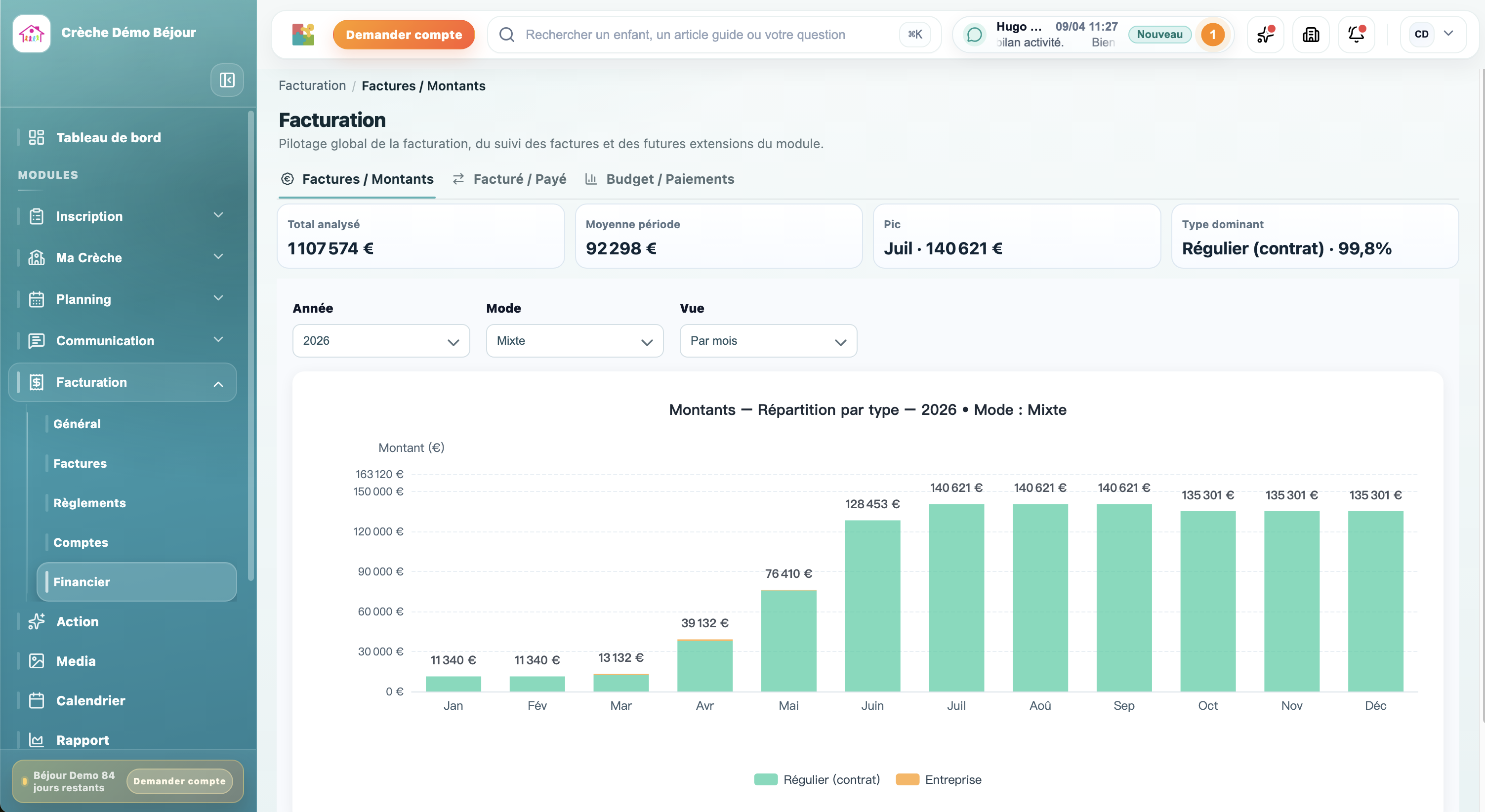Click the Planning calendar icon in sidebar

(37, 299)
